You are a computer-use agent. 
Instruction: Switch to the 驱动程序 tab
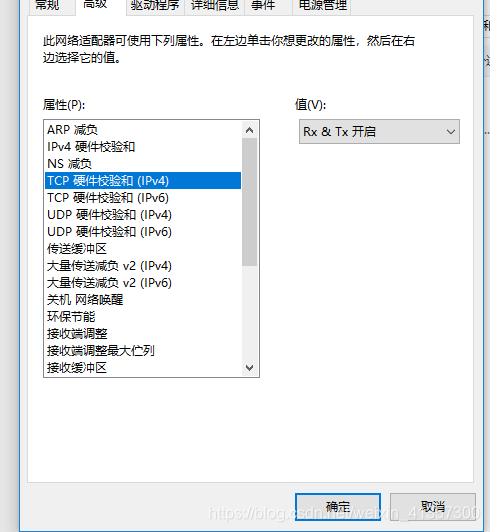(155, 6)
